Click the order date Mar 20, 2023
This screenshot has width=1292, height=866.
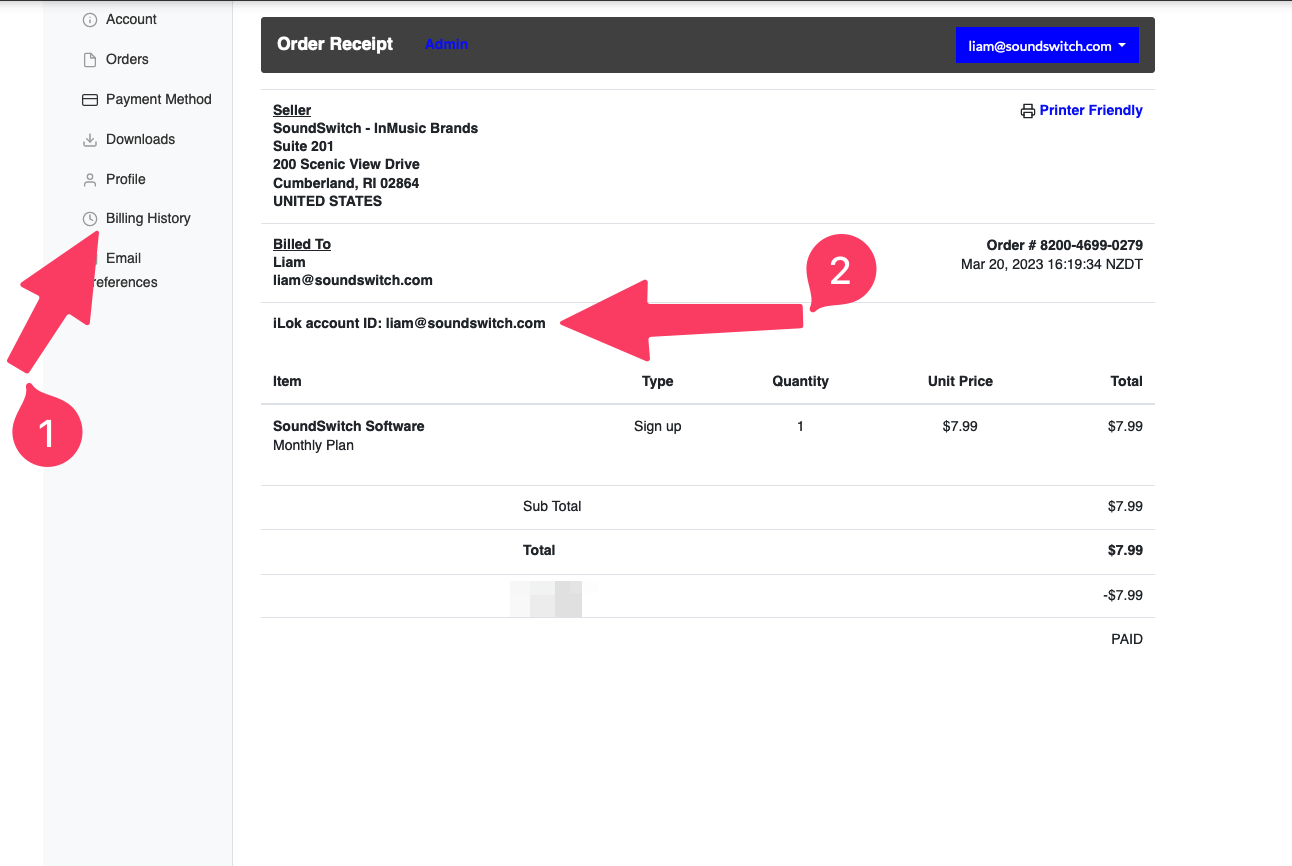[x=1052, y=264]
